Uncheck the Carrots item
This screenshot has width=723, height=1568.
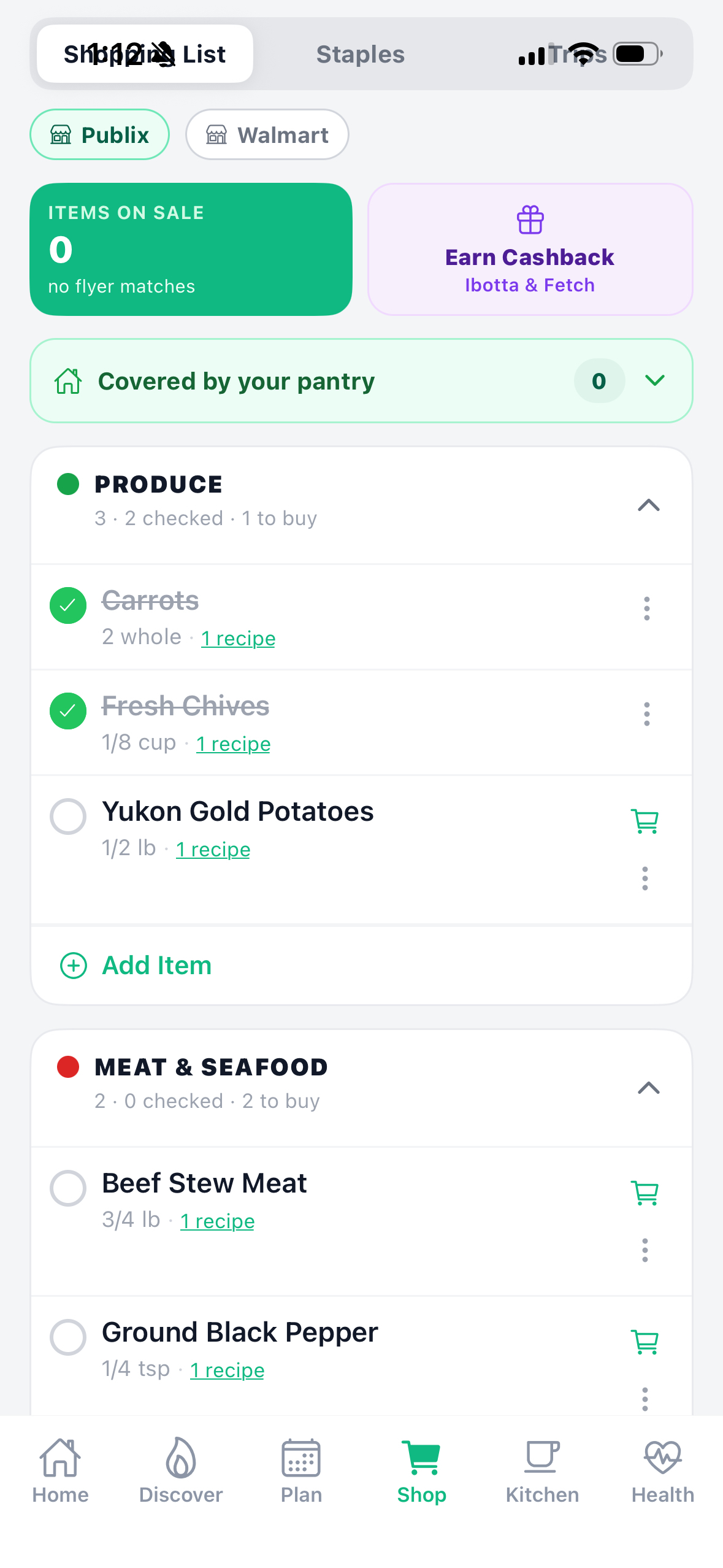[x=68, y=605]
